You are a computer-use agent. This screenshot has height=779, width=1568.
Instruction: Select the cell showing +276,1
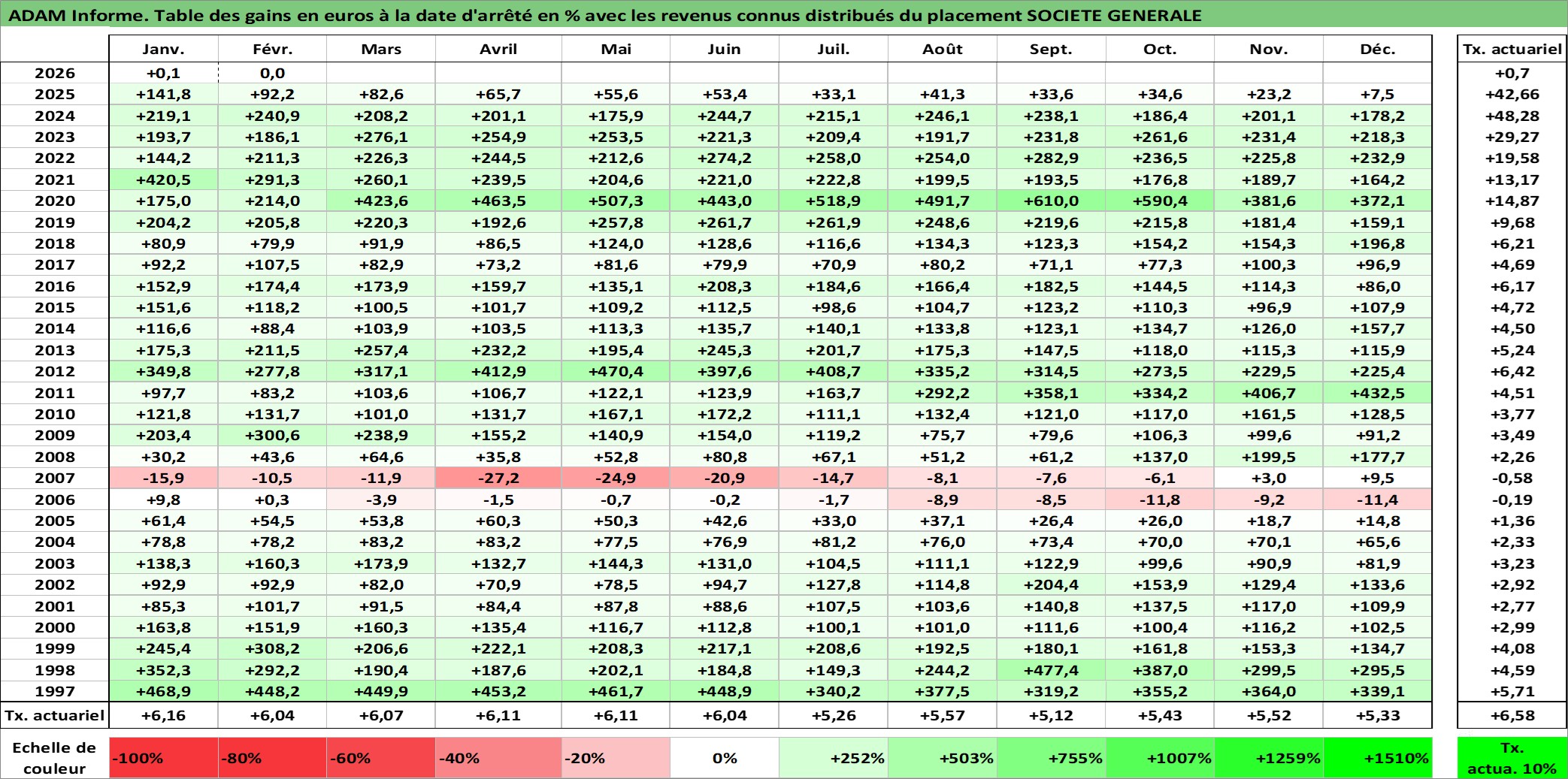381,137
